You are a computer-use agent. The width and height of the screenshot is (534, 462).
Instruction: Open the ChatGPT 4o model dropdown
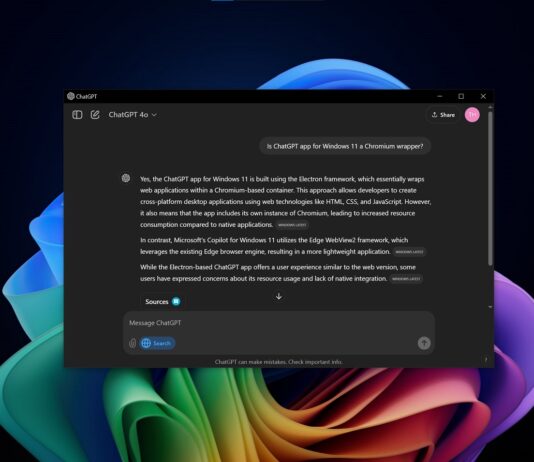click(x=132, y=115)
